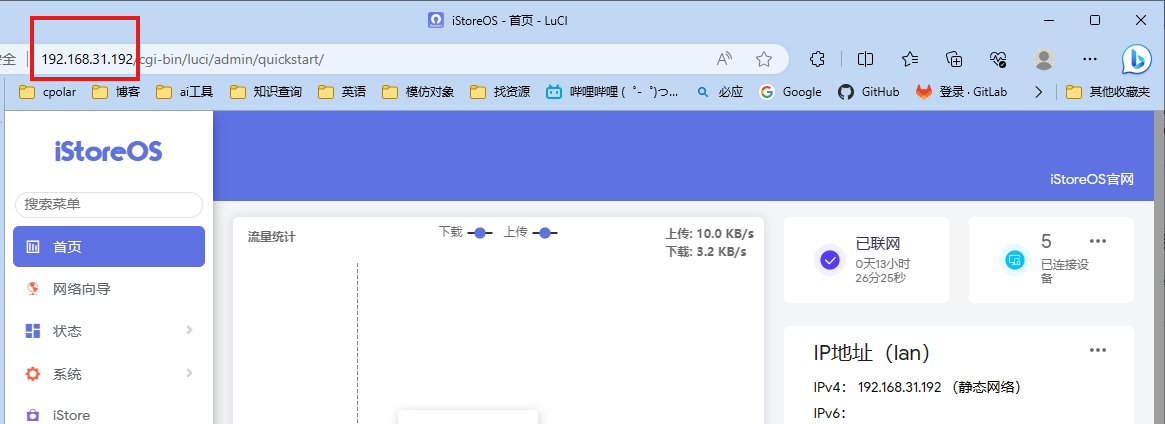
Task: Open the 知识查询 bookmarks folder
Action: 266,92
